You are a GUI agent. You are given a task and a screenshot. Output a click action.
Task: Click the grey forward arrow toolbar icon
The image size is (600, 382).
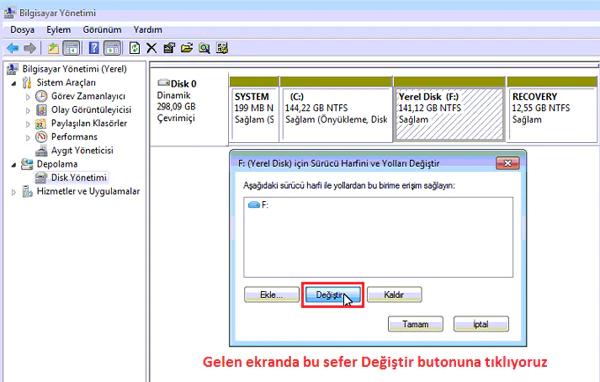click(29, 48)
